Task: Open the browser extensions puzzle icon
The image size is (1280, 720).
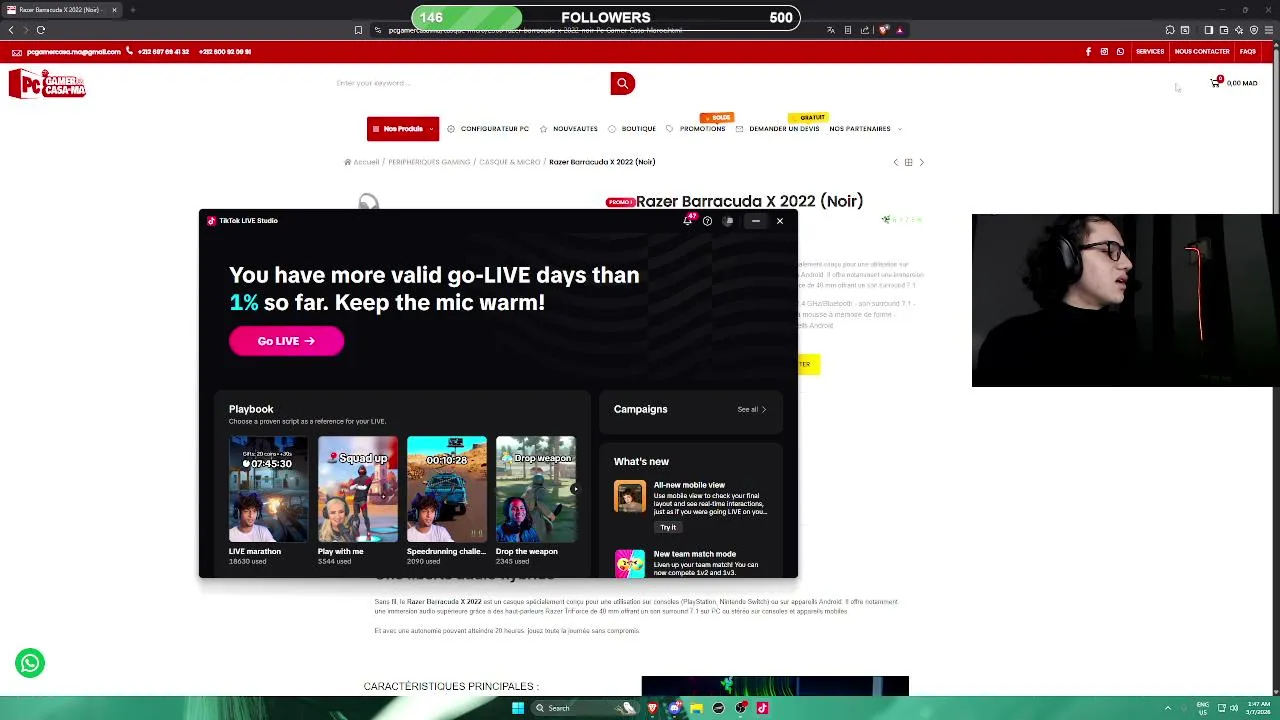Action: [1170, 30]
